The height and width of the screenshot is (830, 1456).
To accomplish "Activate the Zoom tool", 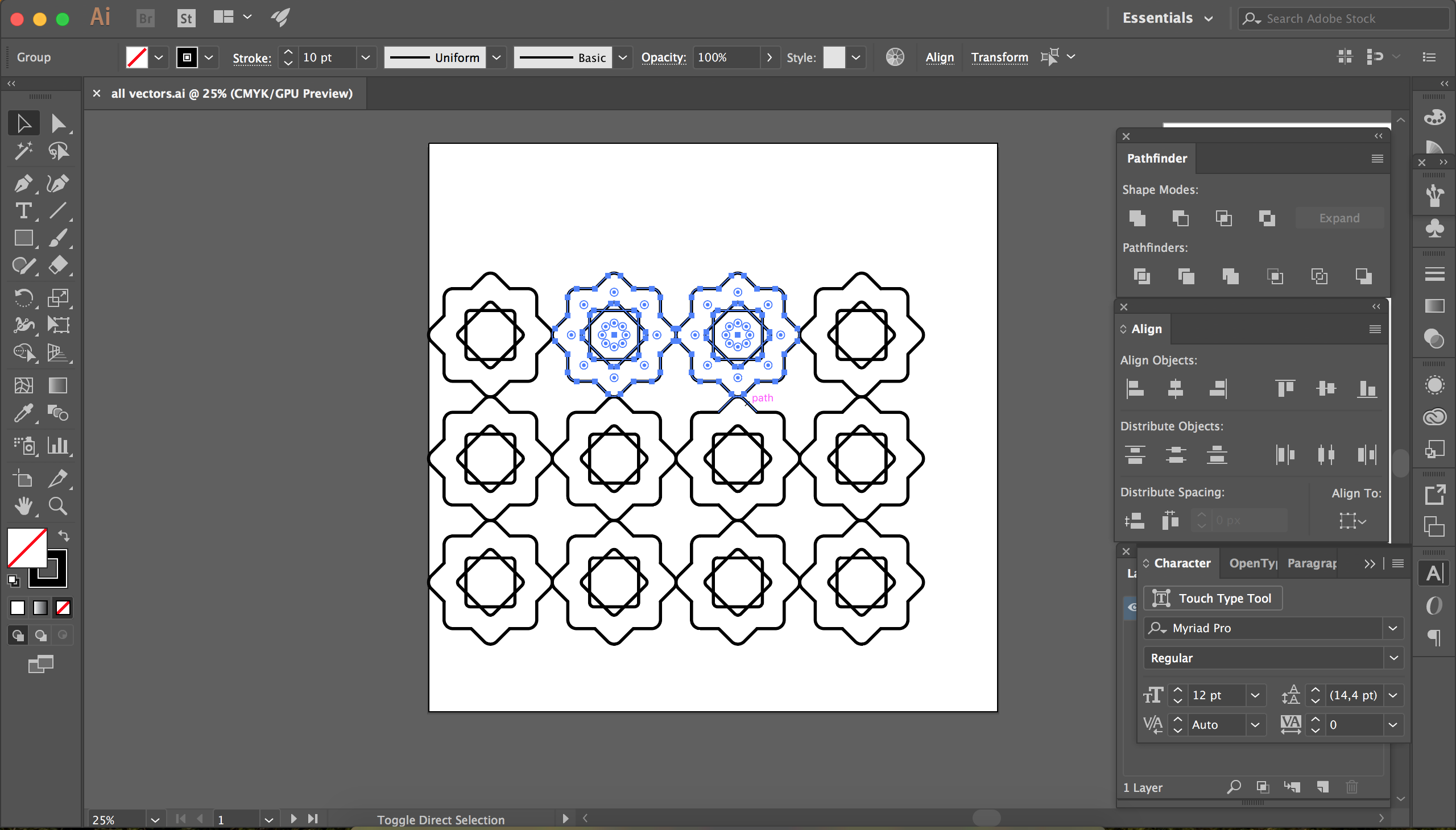I will [57, 505].
